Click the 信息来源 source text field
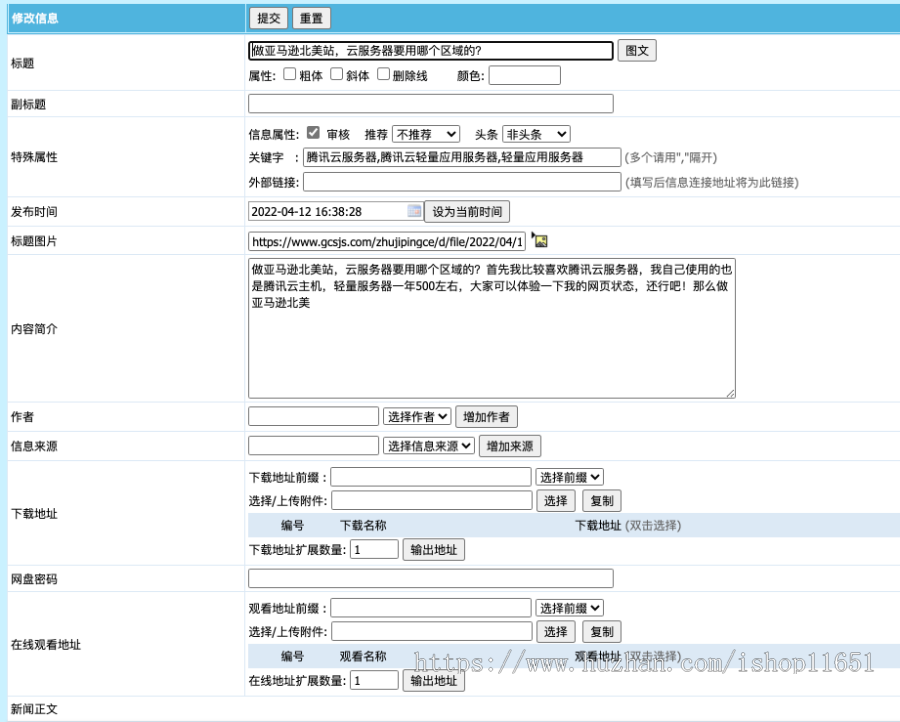This screenshot has width=900, height=722. pos(313,445)
